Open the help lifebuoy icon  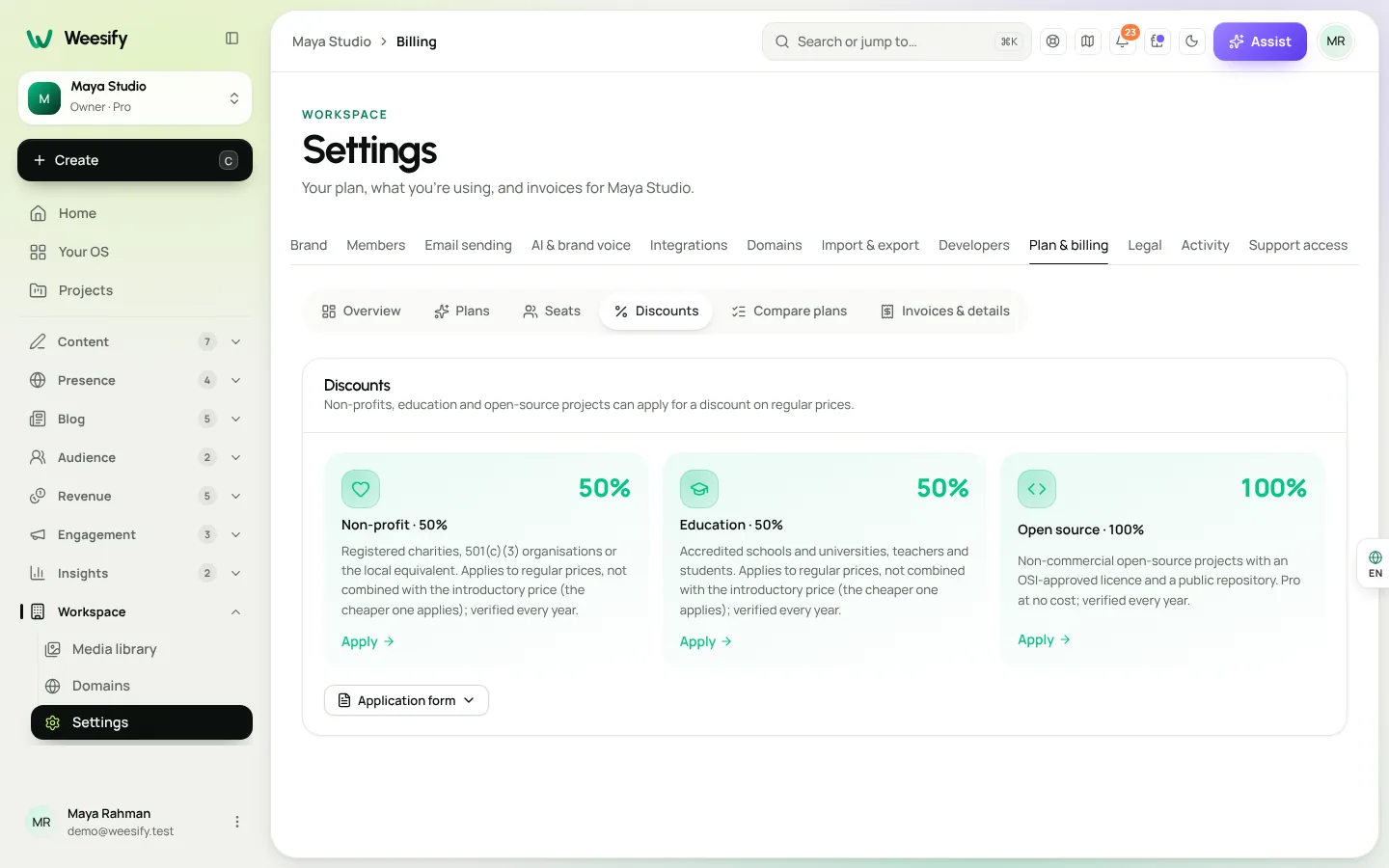[x=1053, y=41]
